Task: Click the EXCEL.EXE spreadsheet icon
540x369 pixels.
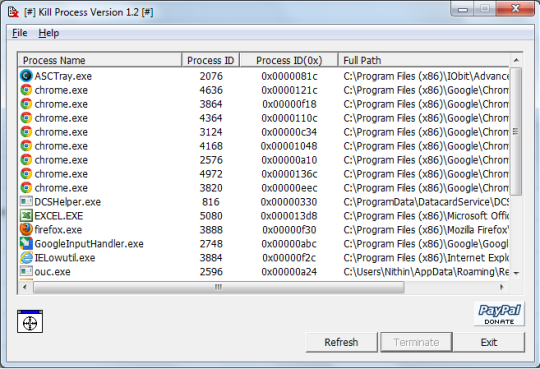Action: pyautogui.click(x=26, y=216)
